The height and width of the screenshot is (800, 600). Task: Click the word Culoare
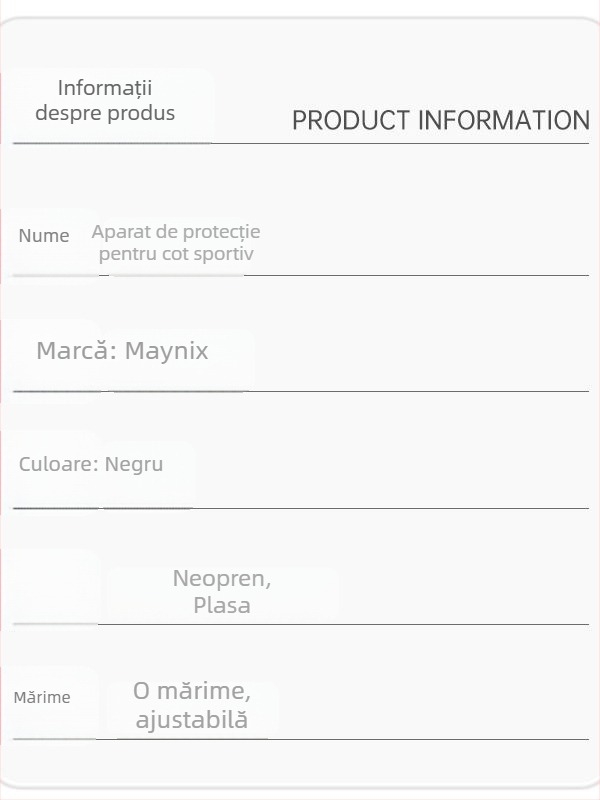click(x=58, y=464)
